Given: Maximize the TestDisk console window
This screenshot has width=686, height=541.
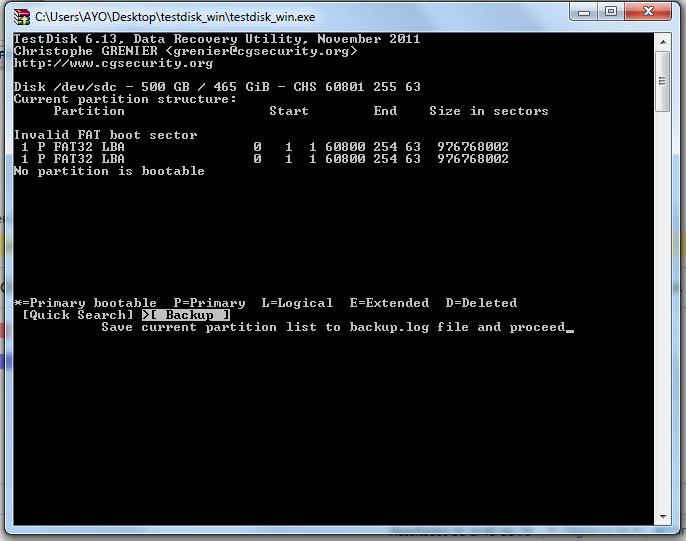Looking at the screenshot, I should coord(611,13).
